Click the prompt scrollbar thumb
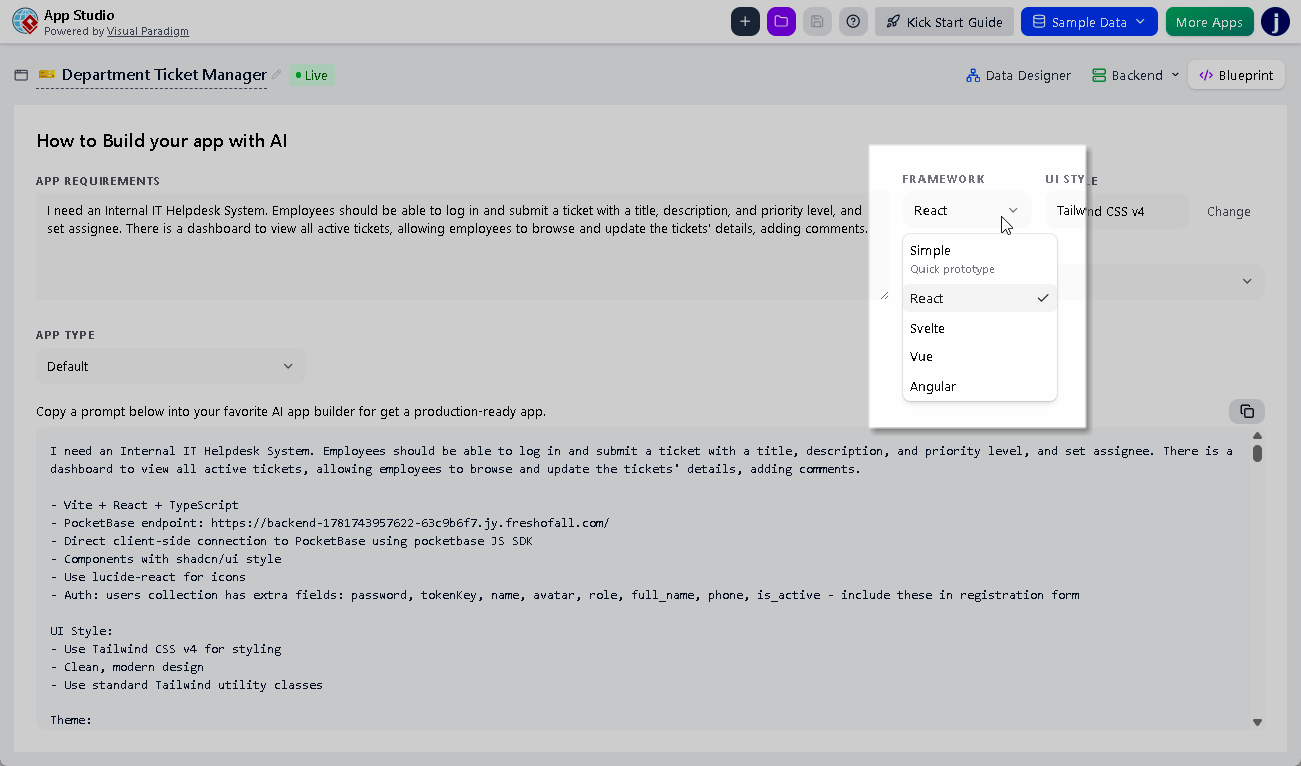1301x766 pixels. pos(1257,453)
